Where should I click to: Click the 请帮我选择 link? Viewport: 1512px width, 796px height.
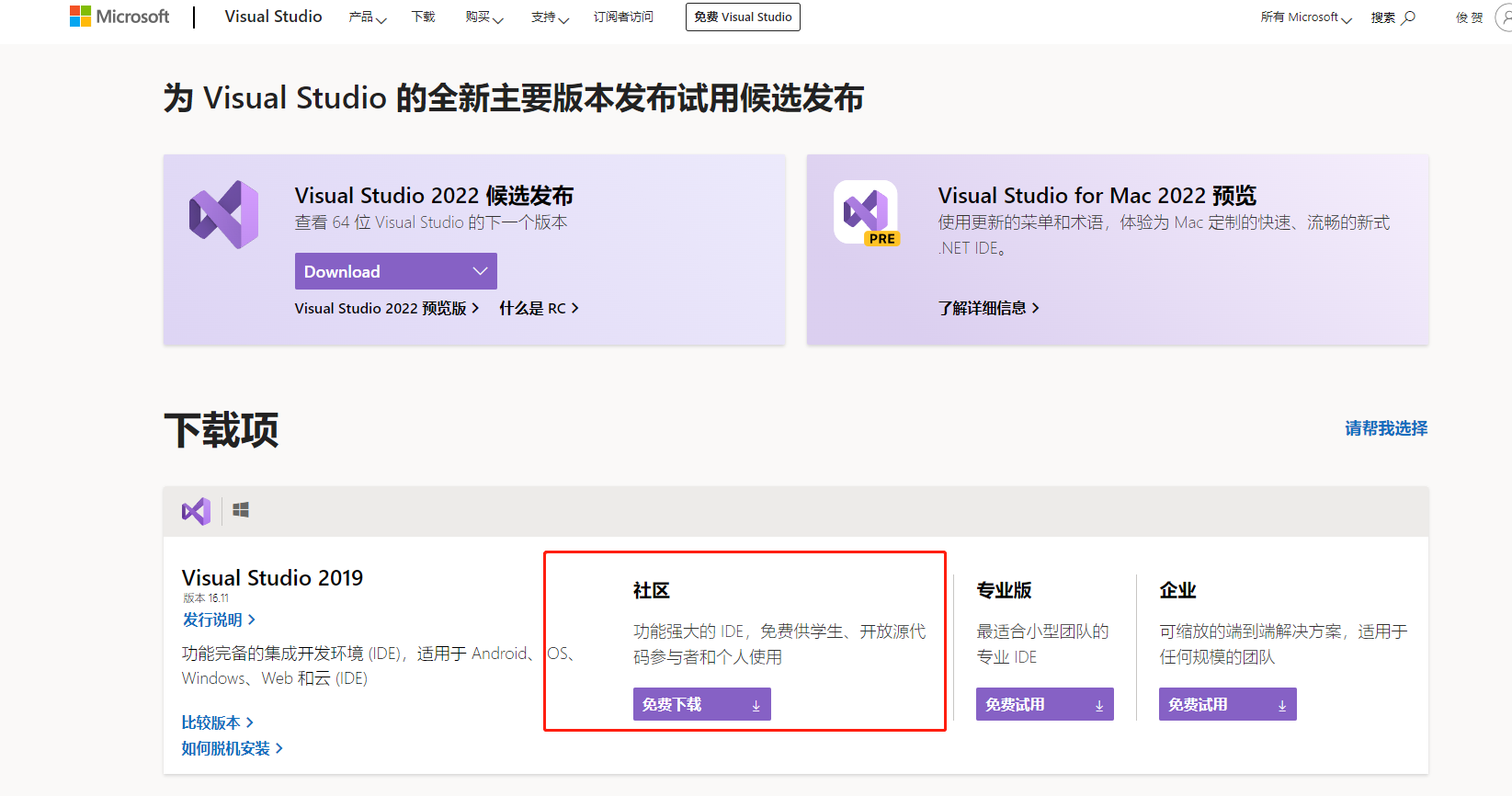1386,428
